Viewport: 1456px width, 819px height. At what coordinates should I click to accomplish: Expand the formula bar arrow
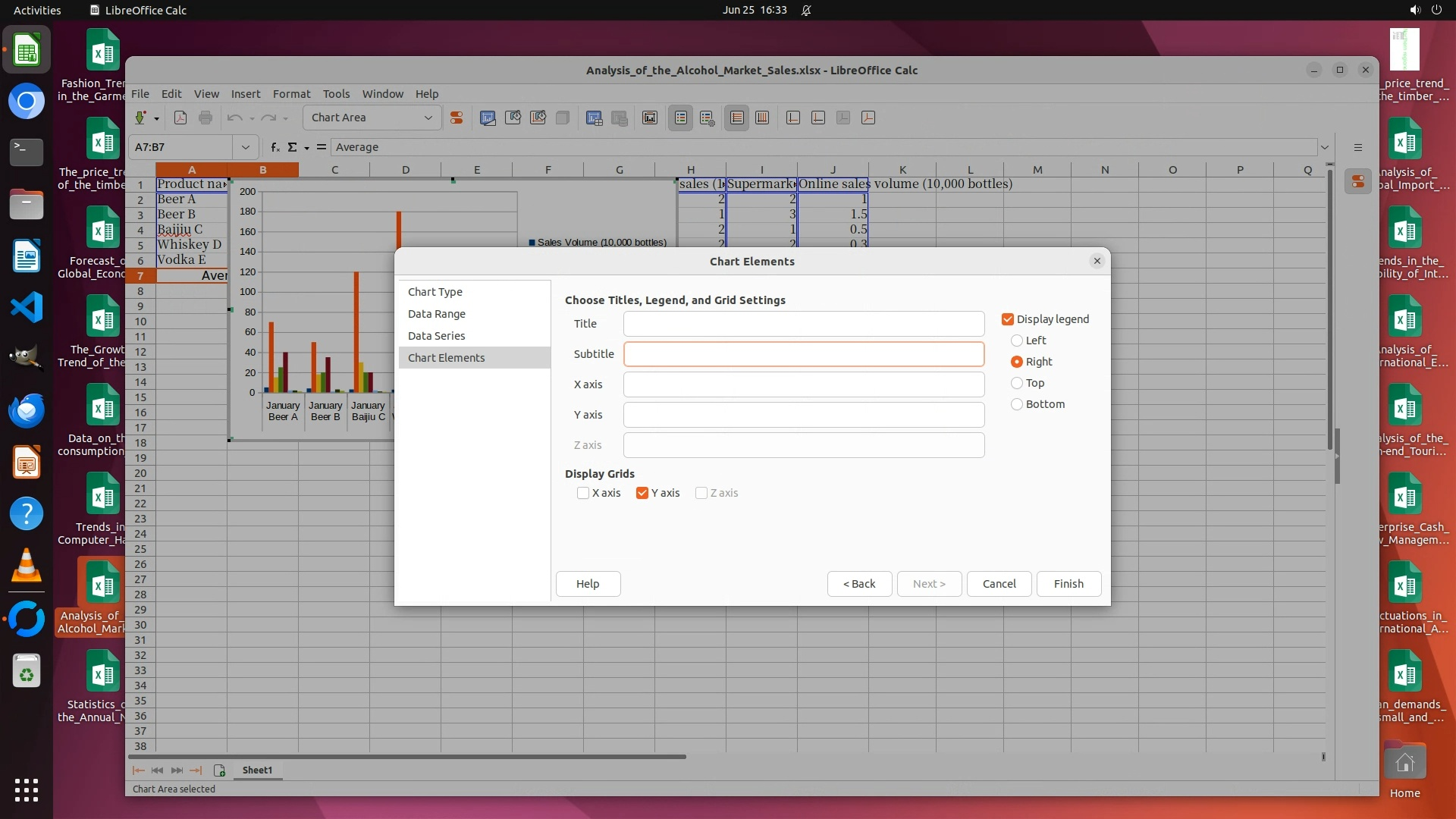1324,147
